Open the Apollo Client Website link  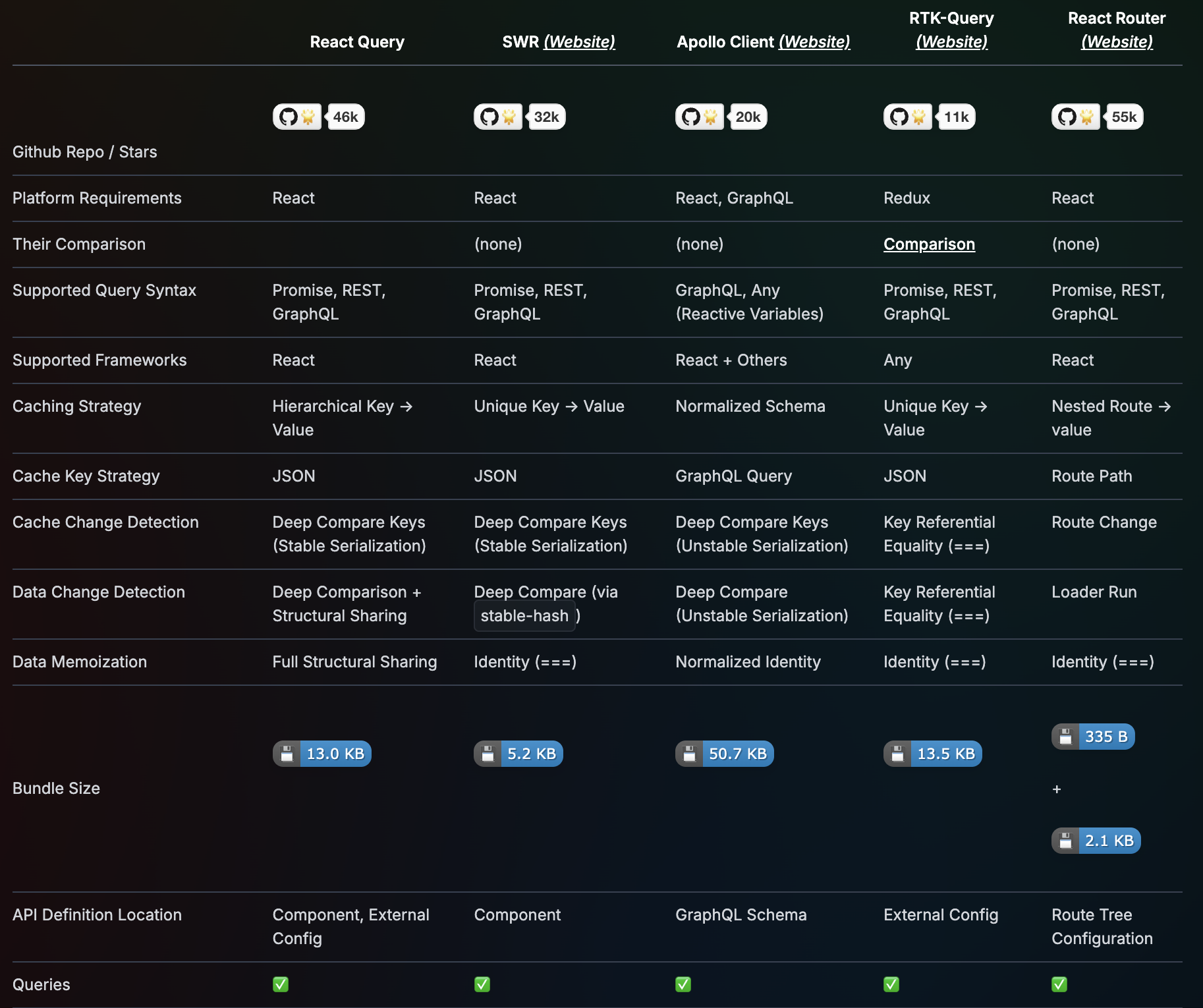814,42
